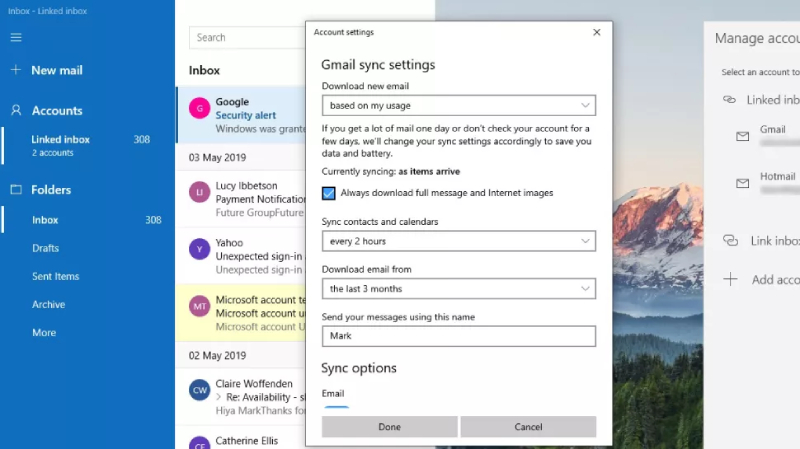Screen dimensions: 800x449
Task: Click the Linked inbox entry in Manage accounts
Action: click(x=761, y=99)
